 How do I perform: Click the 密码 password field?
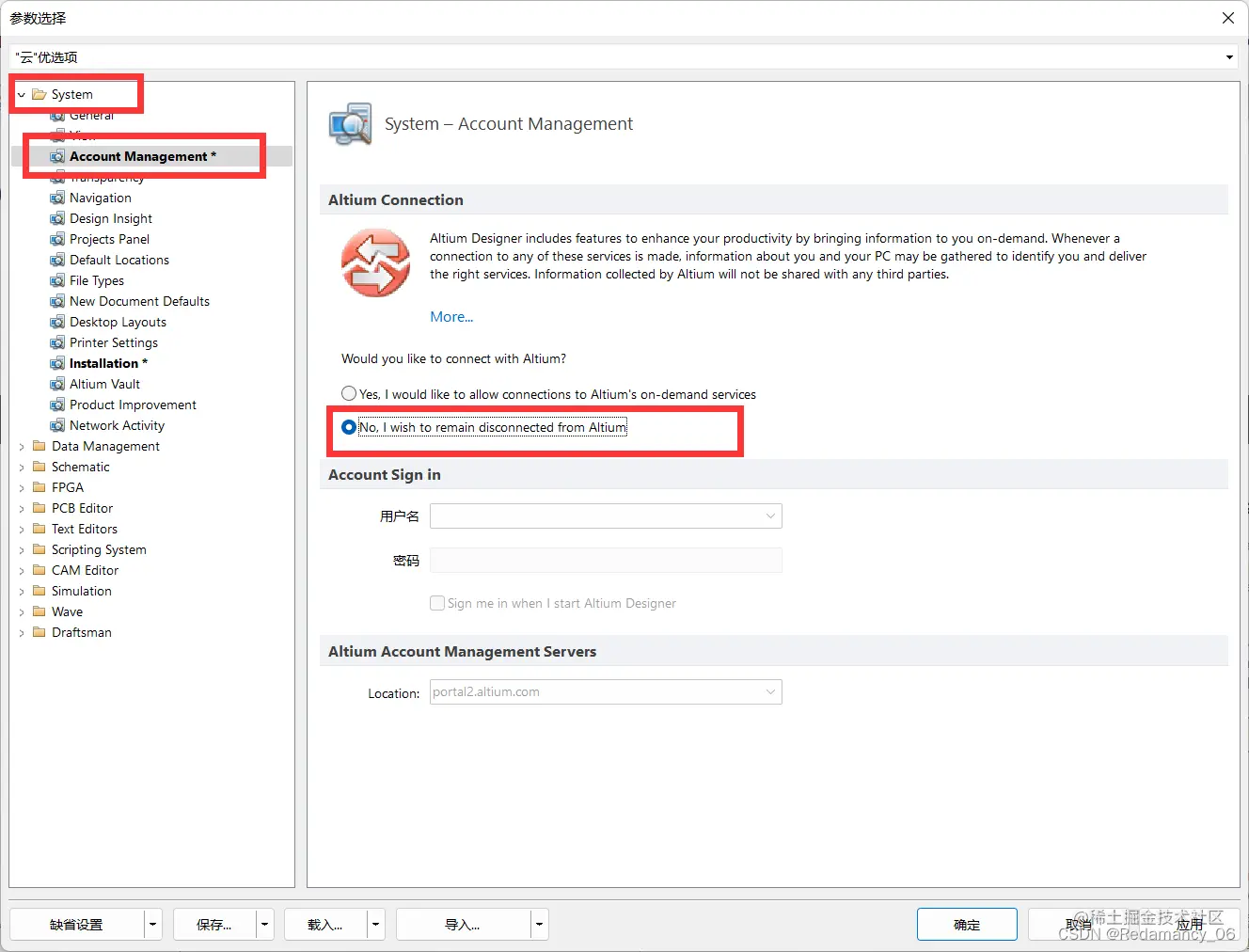(606, 560)
